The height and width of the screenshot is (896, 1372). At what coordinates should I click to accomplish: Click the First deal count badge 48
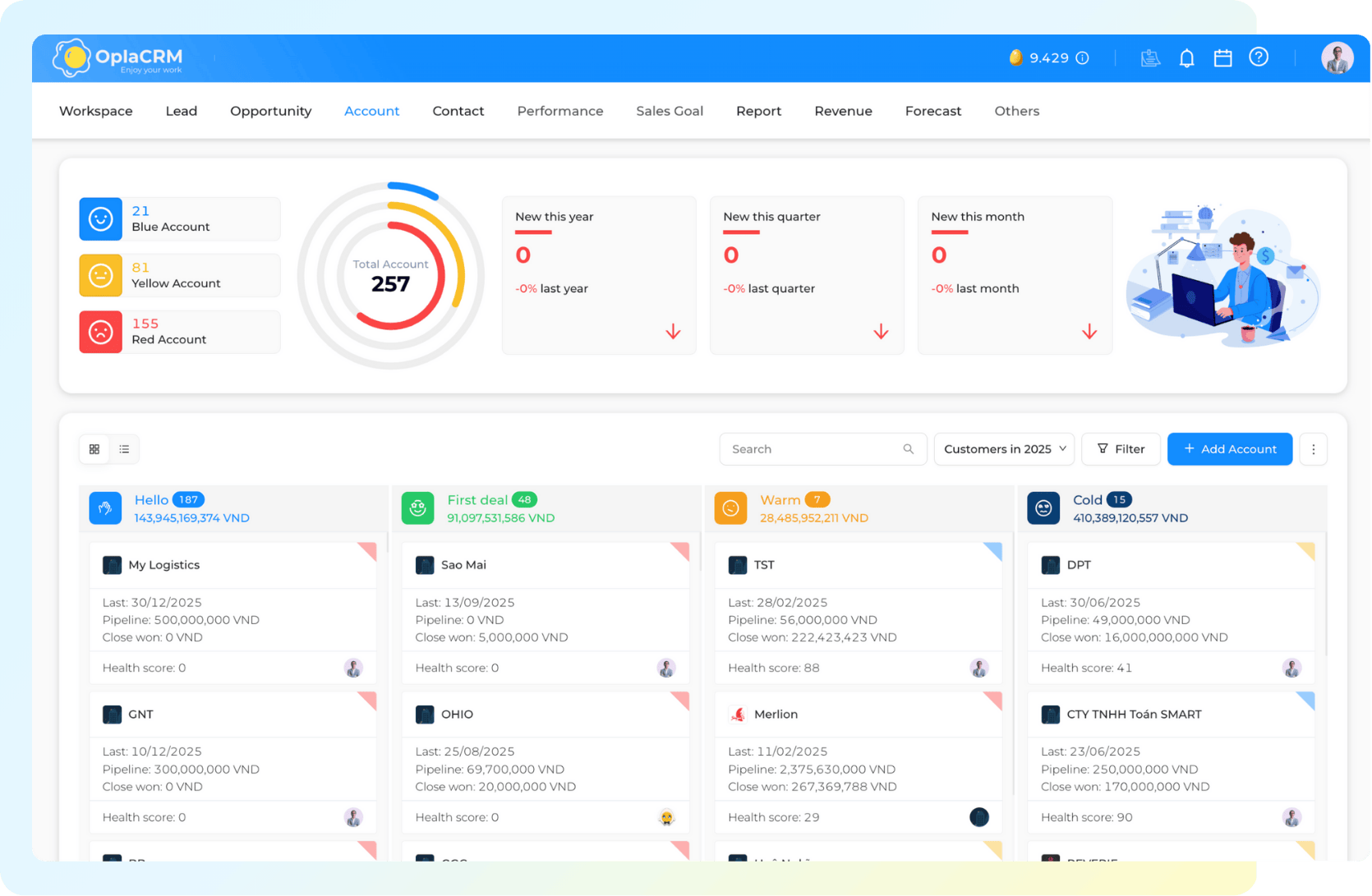point(524,499)
